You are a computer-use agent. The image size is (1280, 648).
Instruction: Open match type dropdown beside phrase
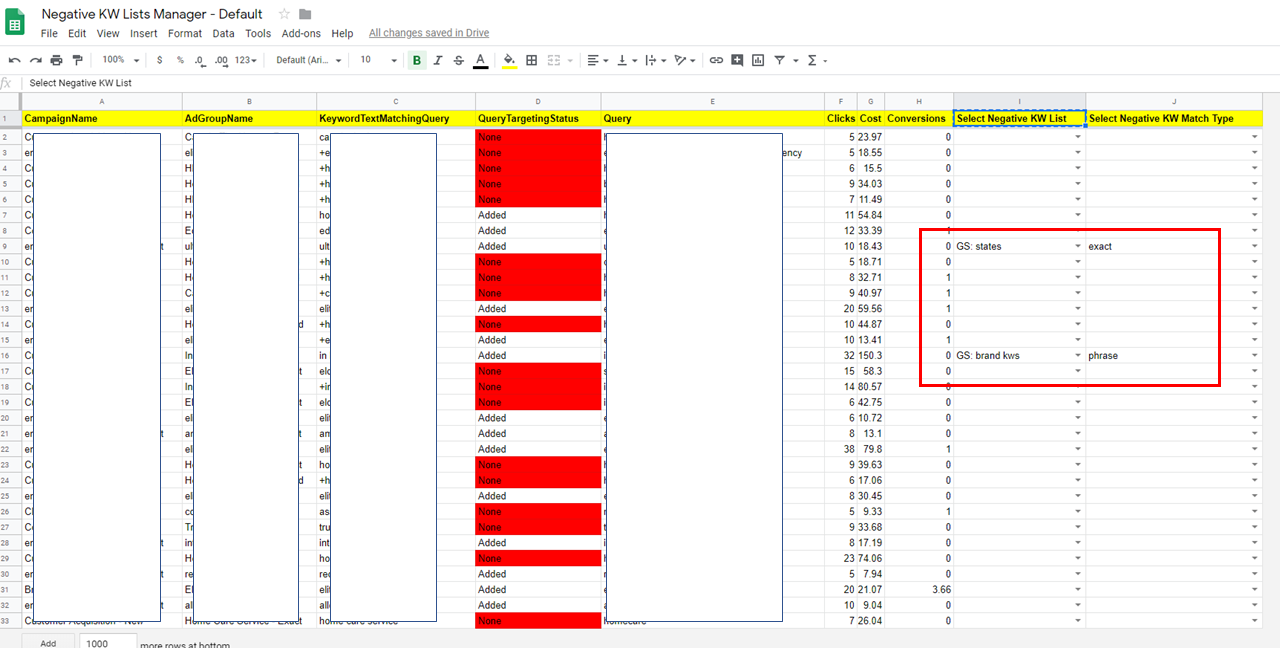[1254, 355]
